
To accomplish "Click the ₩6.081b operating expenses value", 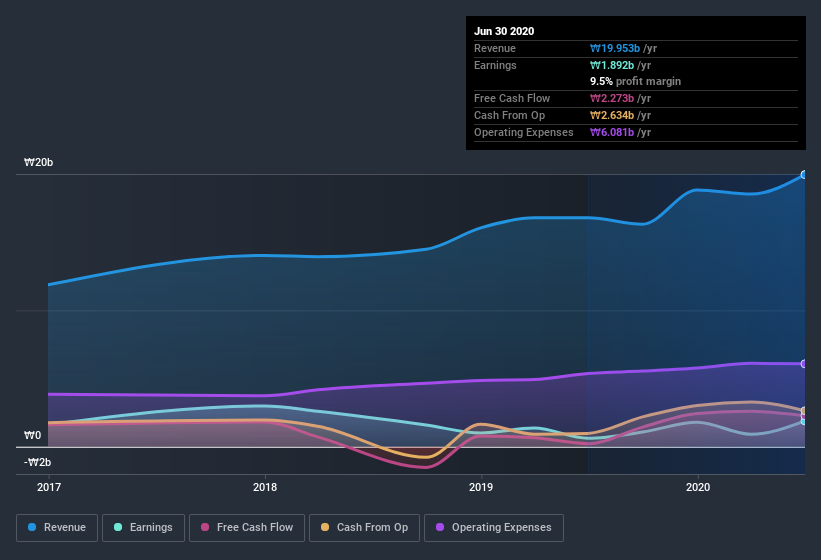I will [612, 132].
